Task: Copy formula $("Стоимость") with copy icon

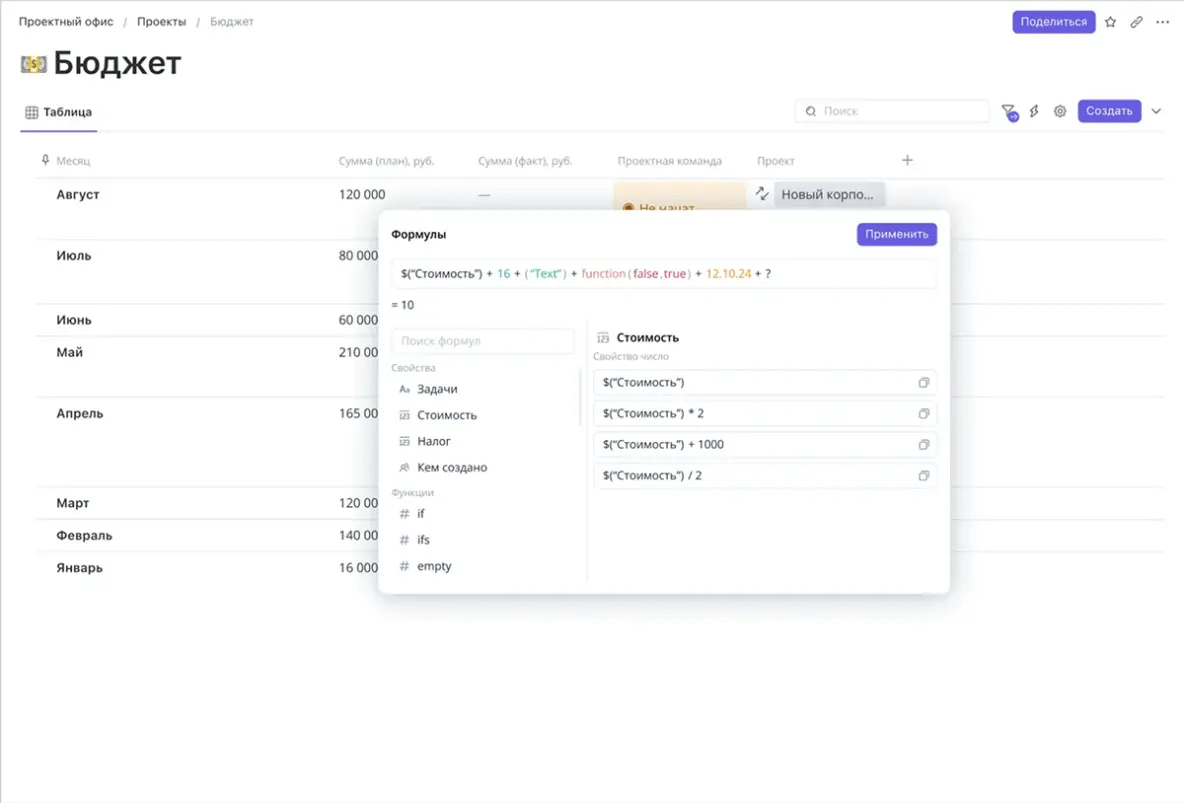Action: coord(923,383)
